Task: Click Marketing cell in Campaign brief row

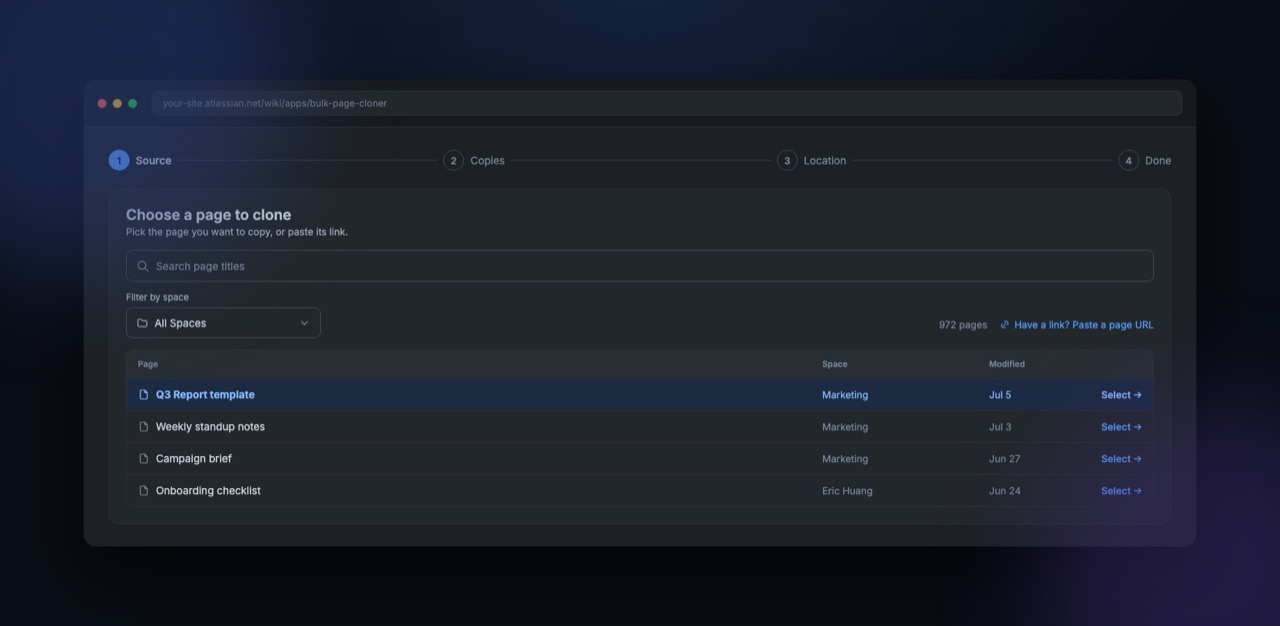Action: 845,459
